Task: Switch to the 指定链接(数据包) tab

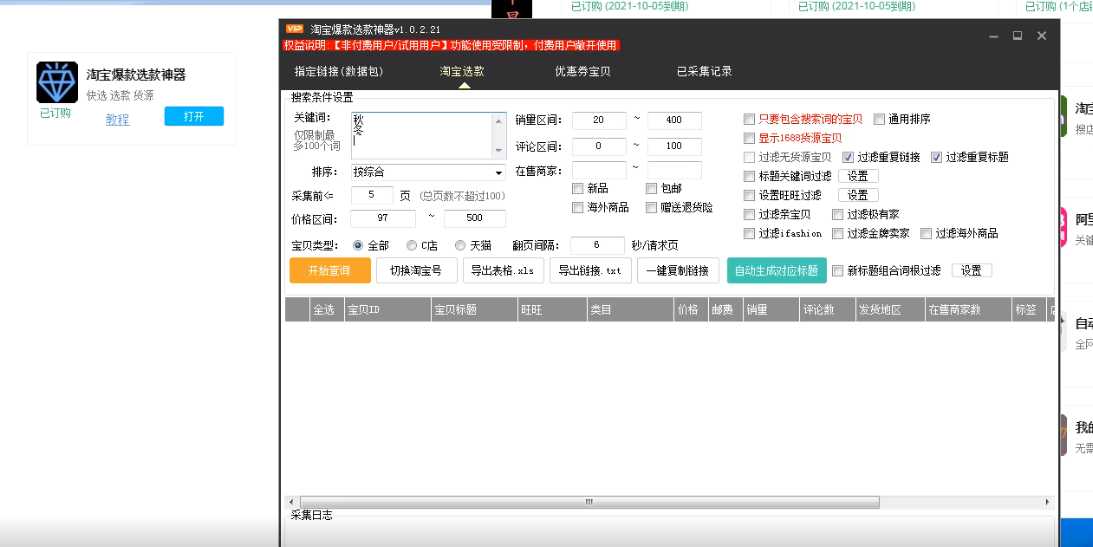Action: [339, 71]
